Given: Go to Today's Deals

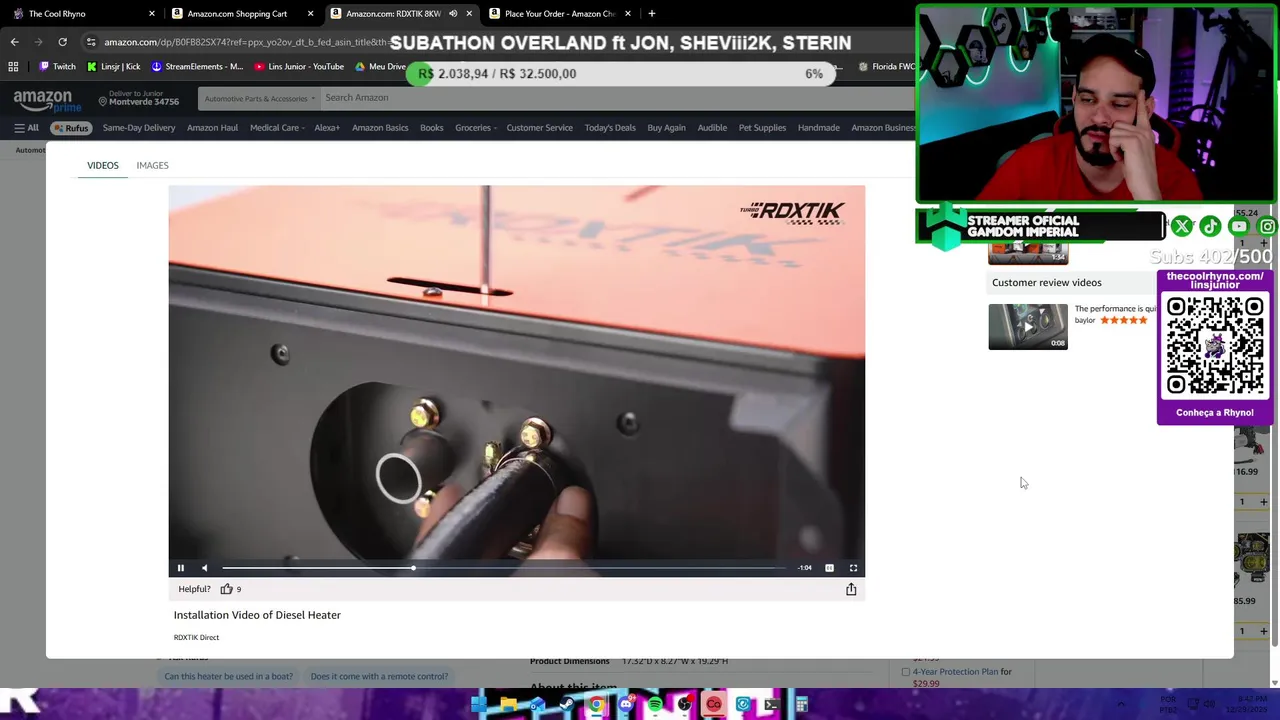Looking at the screenshot, I should point(610,128).
